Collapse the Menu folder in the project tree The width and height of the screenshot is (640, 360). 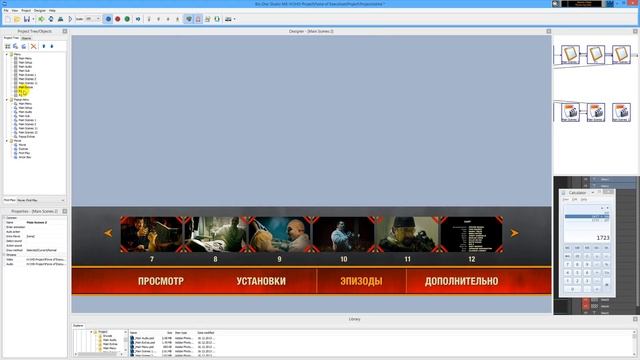[x=7, y=54]
